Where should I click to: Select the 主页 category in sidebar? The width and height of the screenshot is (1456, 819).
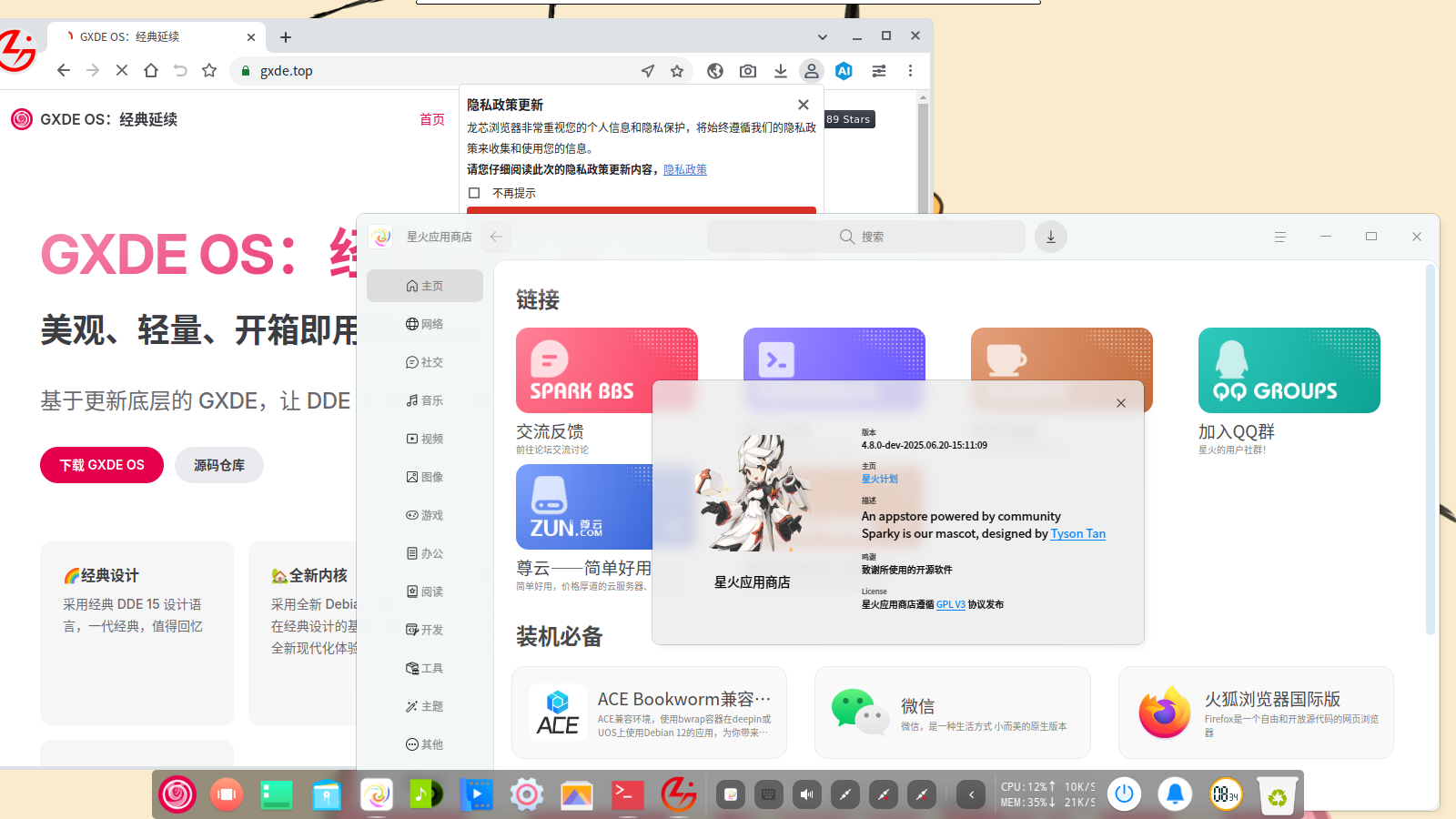pyautogui.click(x=425, y=286)
